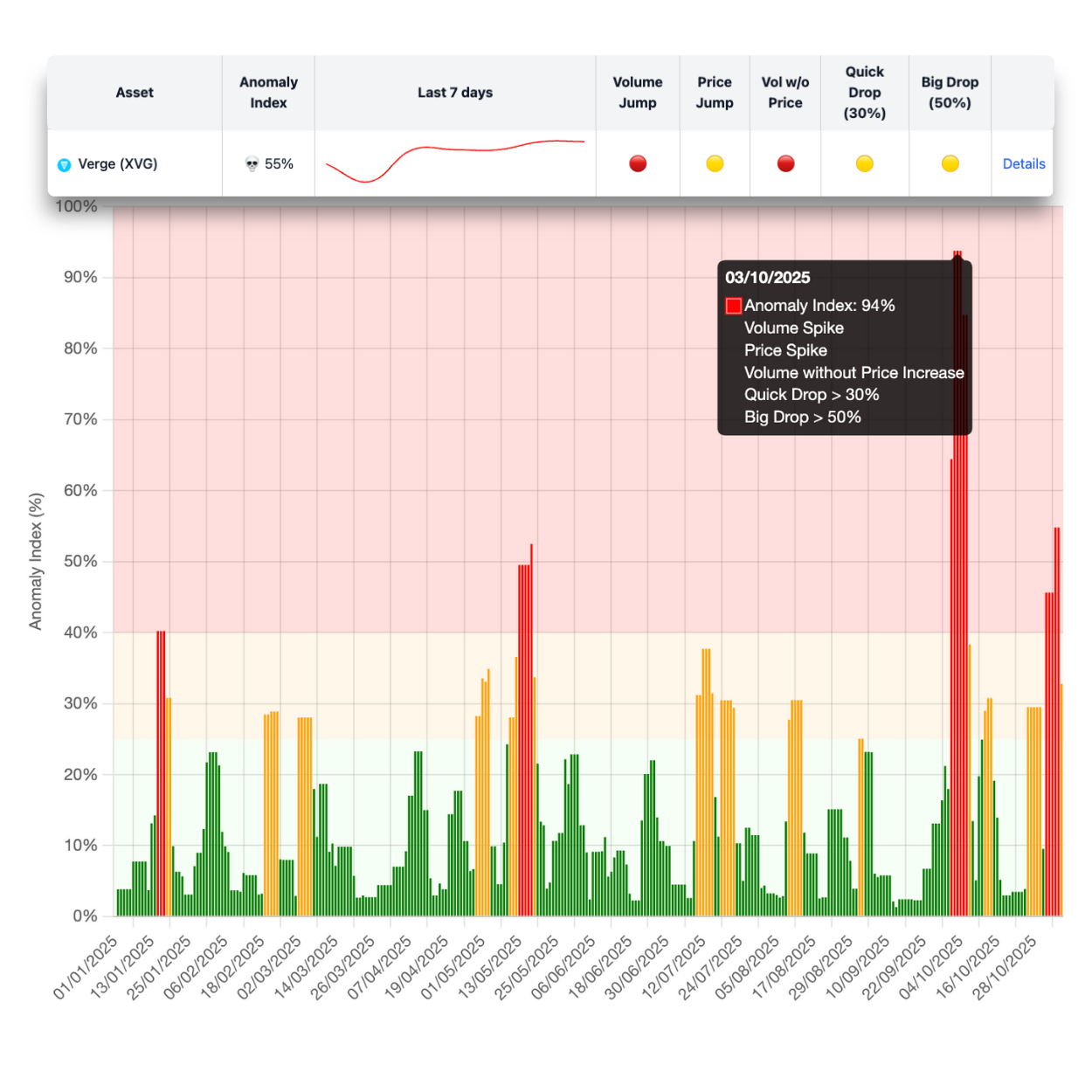Click the Verge (XVG) coin icon

click(64, 164)
